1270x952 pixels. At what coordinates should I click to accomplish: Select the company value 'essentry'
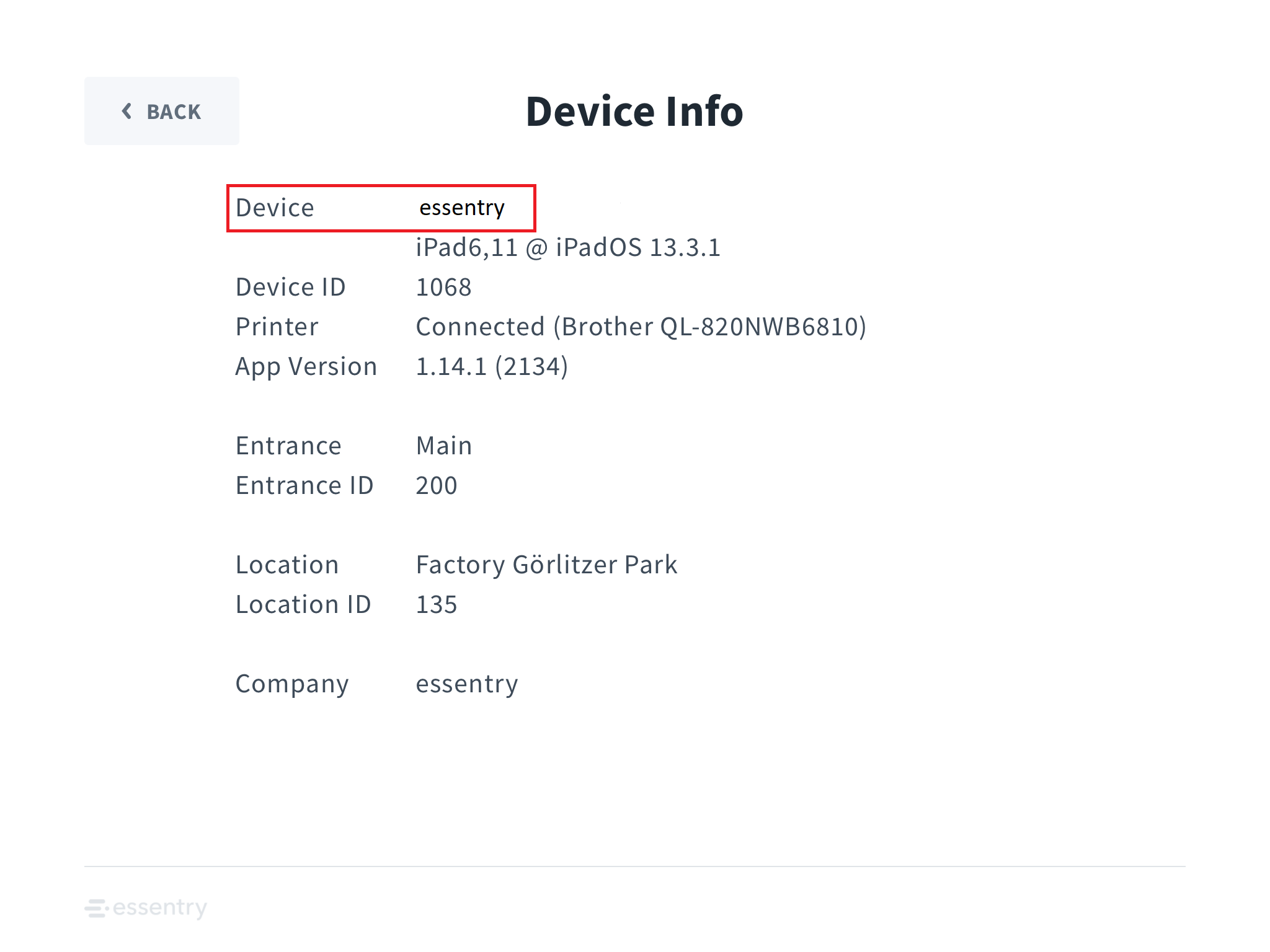(467, 684)
